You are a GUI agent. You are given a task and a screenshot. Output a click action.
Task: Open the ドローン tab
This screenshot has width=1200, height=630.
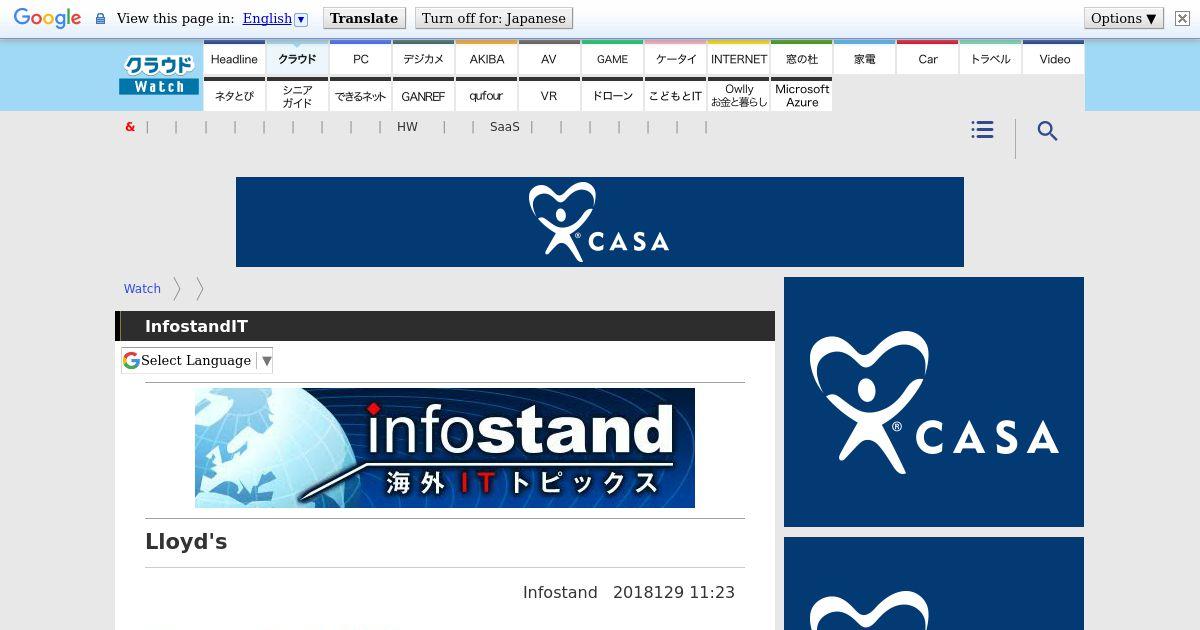coord(612,95)
